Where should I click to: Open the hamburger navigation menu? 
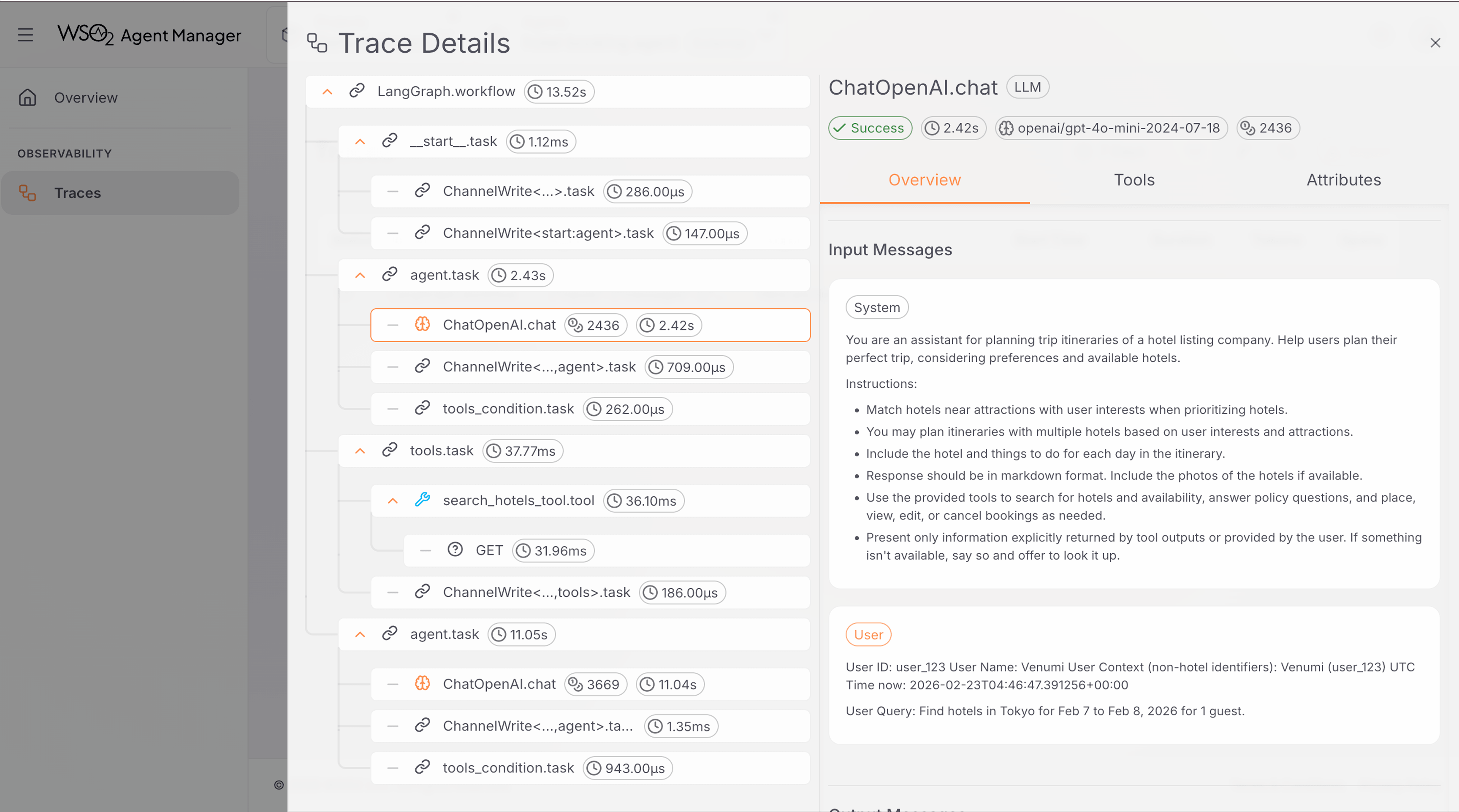pos(25,35)
